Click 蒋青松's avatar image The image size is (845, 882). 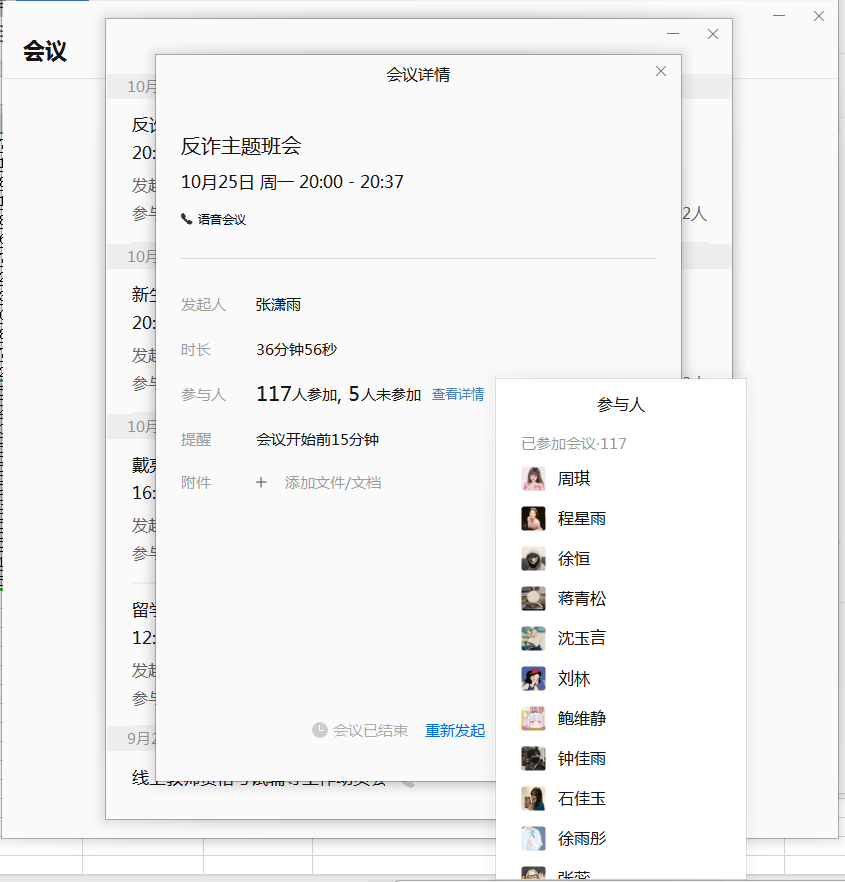533,599
